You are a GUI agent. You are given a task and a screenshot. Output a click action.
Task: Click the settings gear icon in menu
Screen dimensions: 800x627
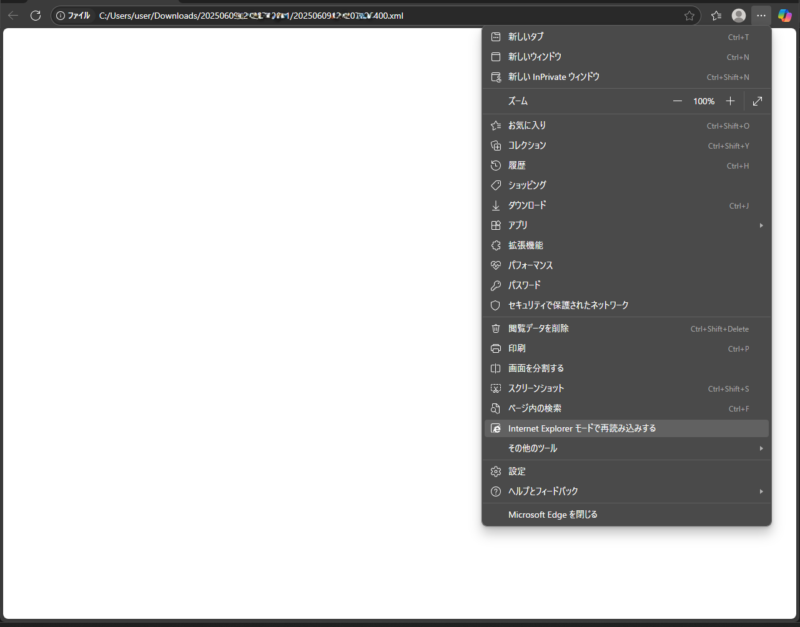tap(495, 471)
